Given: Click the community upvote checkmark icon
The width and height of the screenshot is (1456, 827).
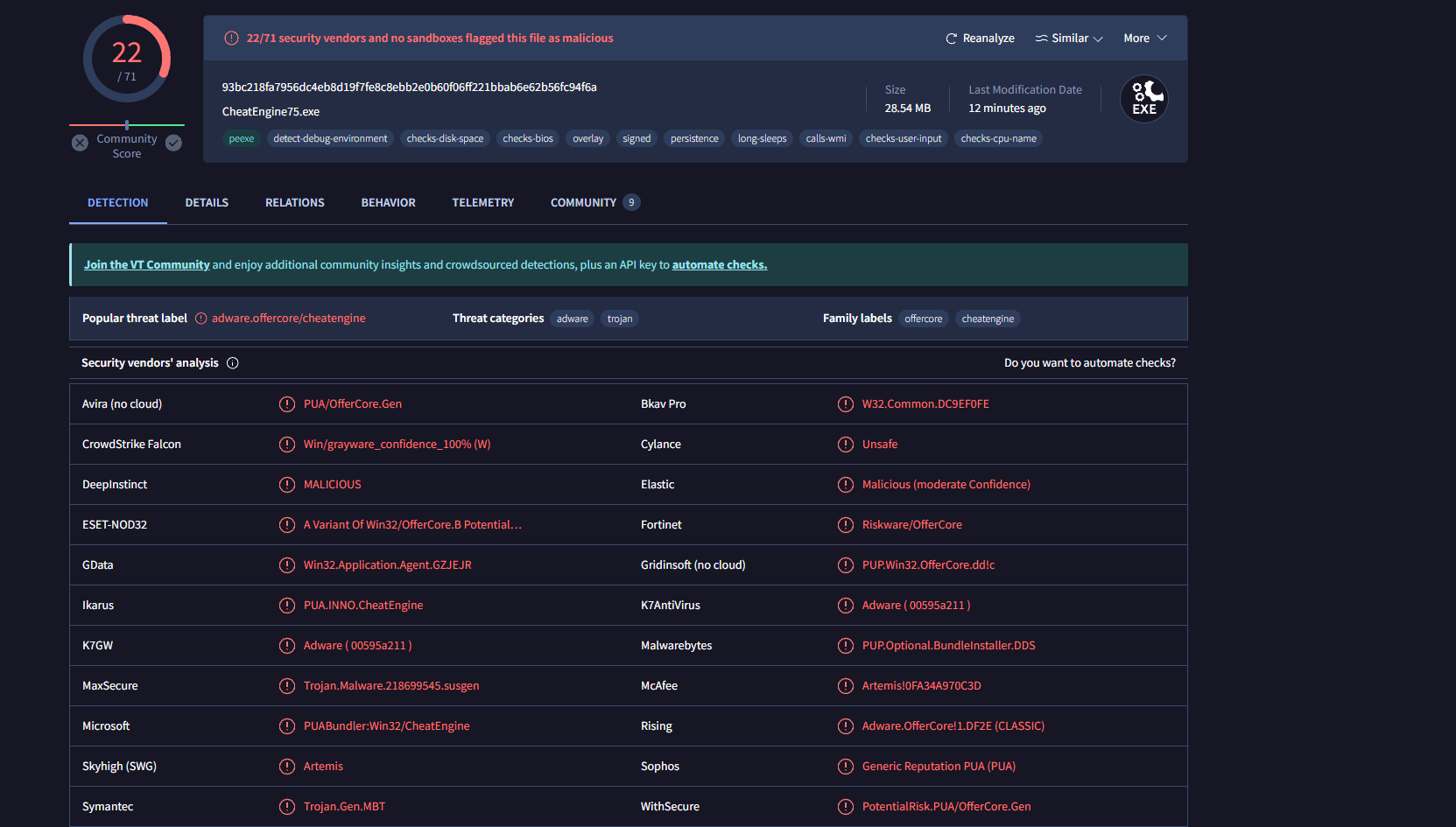Looking at the screenshot, I should pos(174,143).
